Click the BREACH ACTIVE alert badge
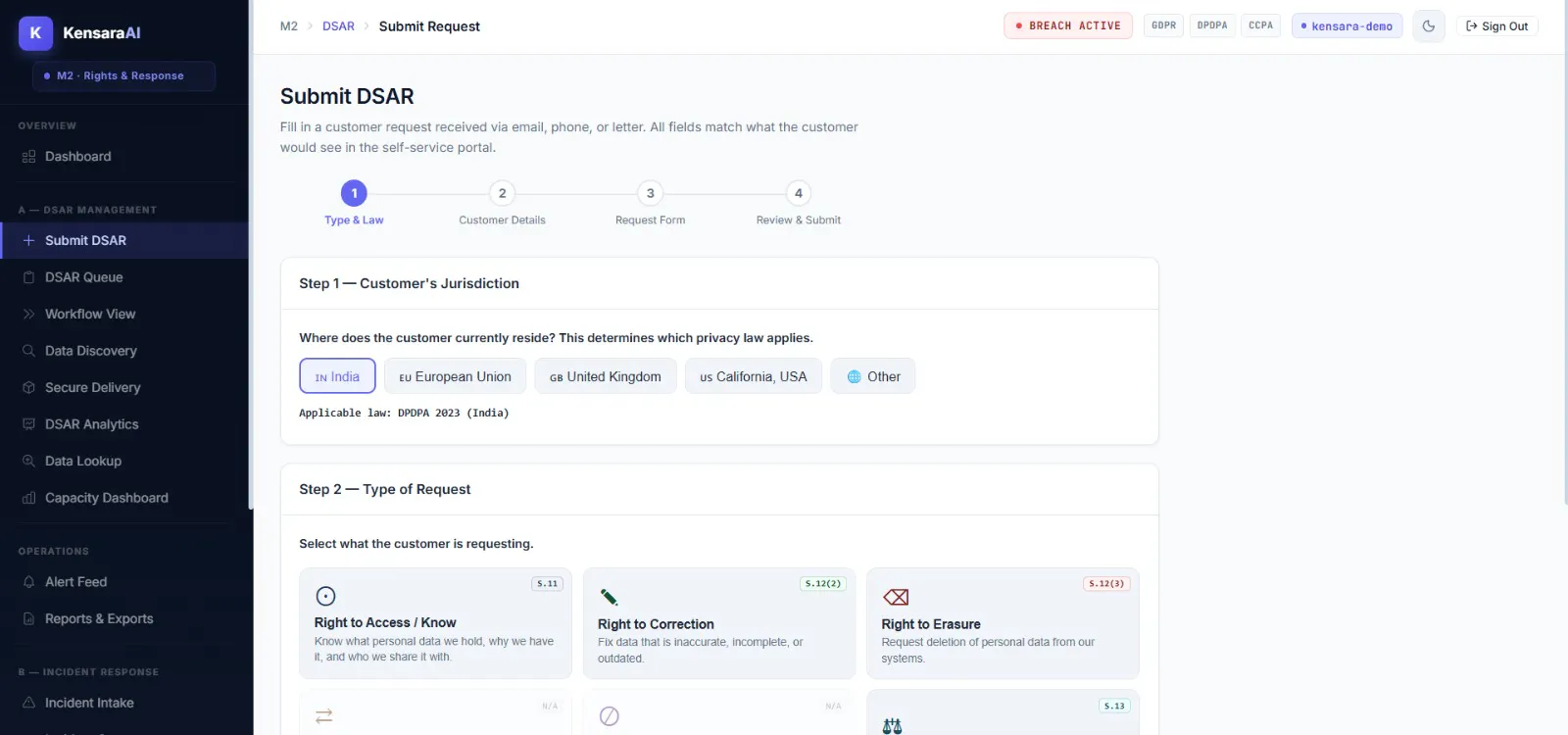This screenshot has width=1568, height=735. coord(1068,26)
